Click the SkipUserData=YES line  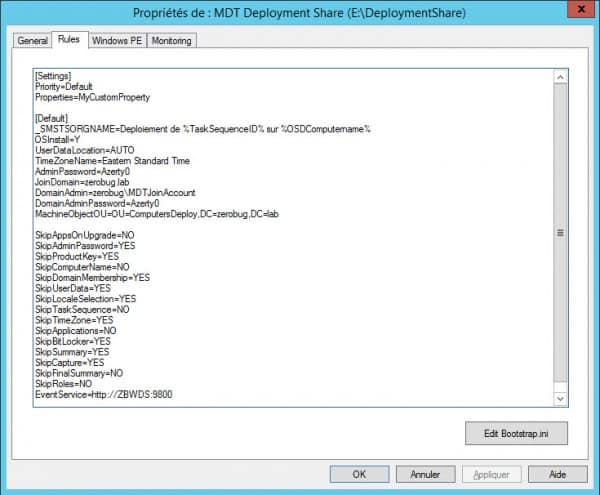click(73, 288)
